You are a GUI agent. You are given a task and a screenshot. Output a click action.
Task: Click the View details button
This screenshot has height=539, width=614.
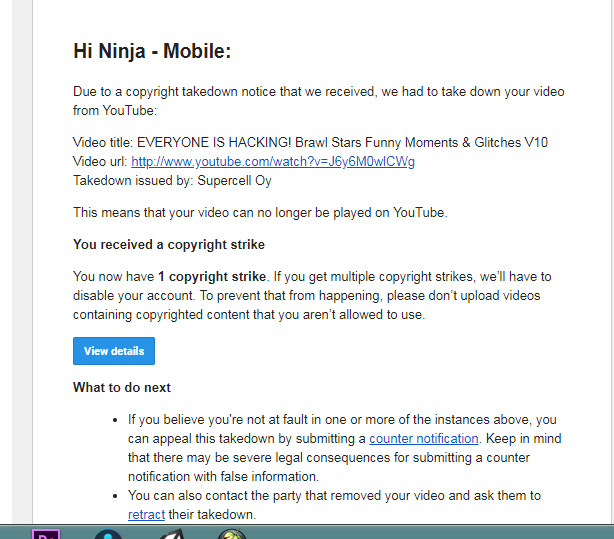click(x=114, y=351)
